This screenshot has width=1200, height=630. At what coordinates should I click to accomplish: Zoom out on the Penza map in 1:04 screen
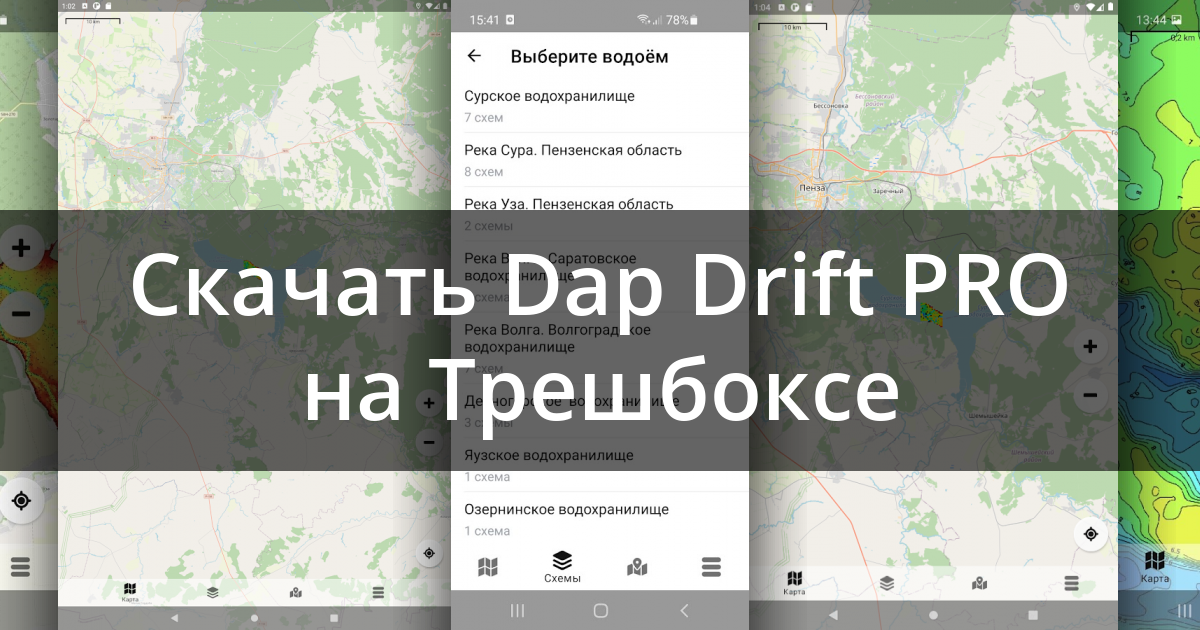coord(1090,395)
